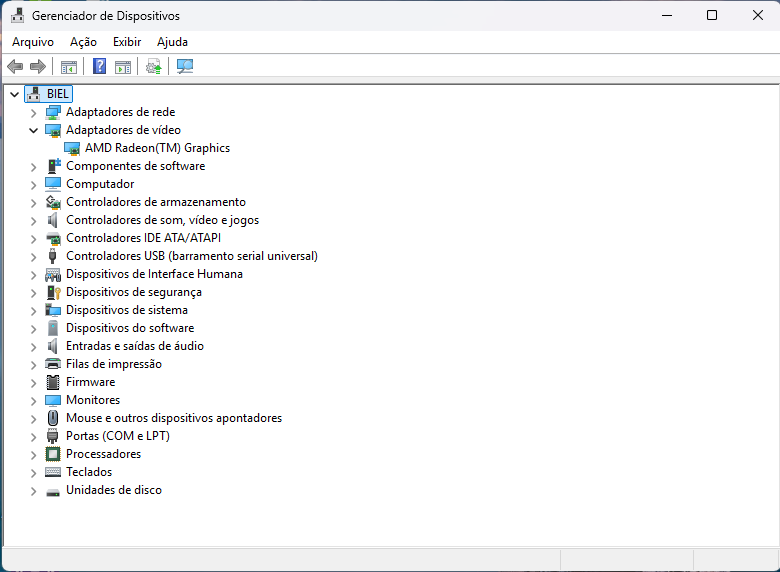The width and height of the screenshot is (780, 572).
Task: Open the Ajuda menu
Action: (172, 42)
